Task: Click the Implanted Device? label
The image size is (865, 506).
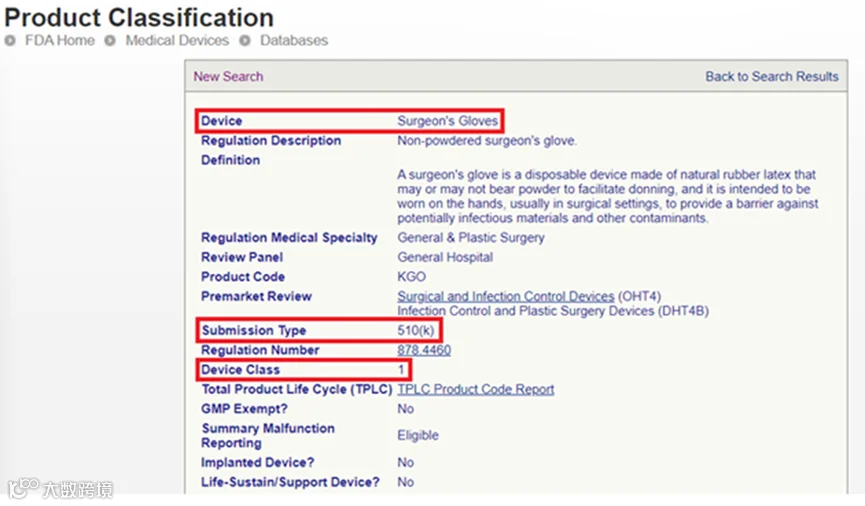Action: pos(257,462)
